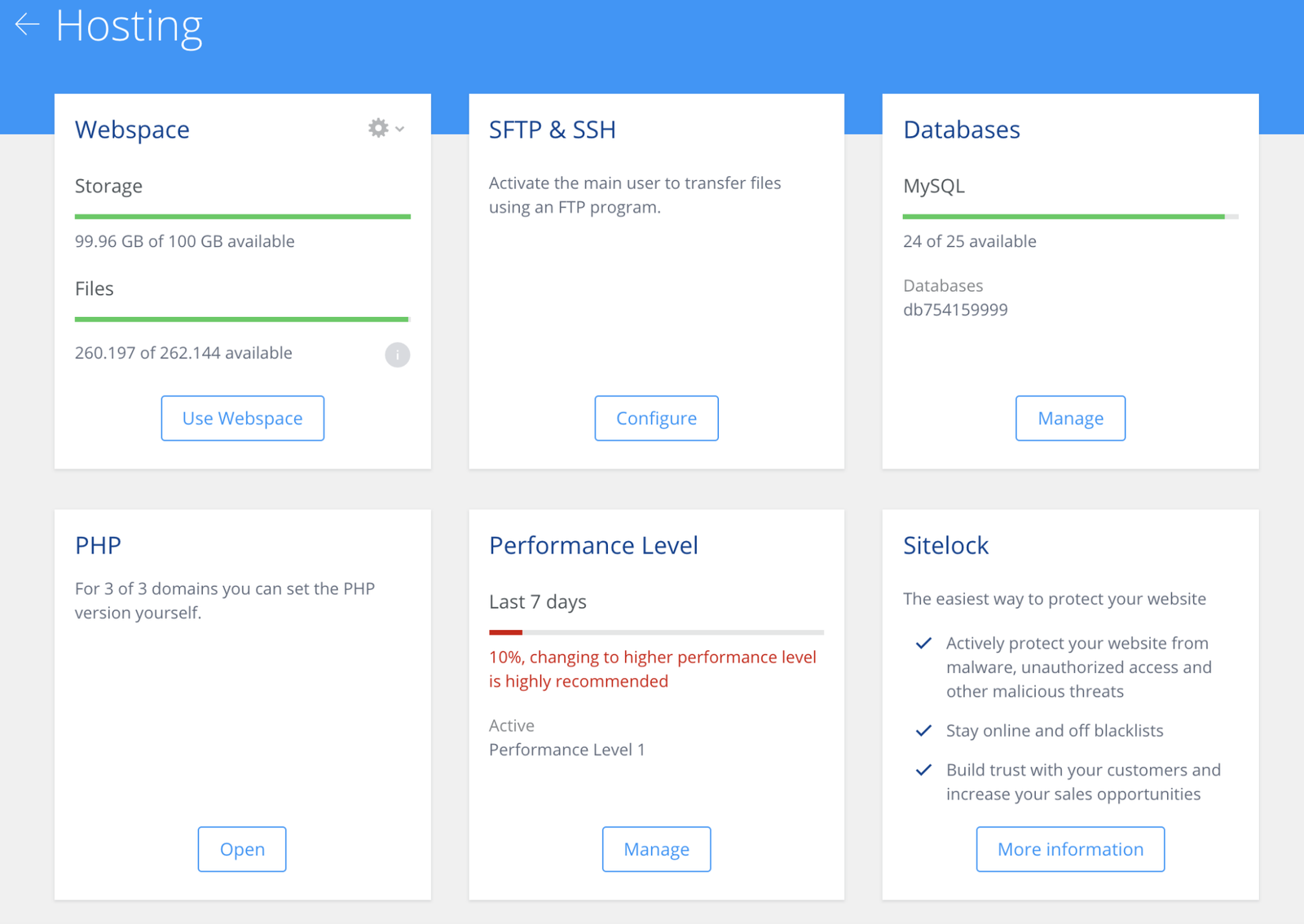Manage the MySQL databases
The height and width of the screenshot is (924, 1304).
coord(1070,418)
